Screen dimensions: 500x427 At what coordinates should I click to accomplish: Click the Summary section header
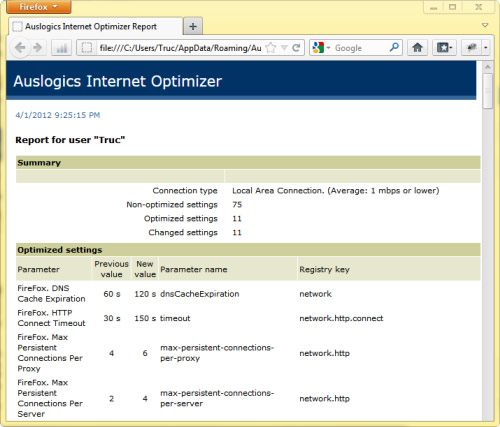(x=248, y=163)
